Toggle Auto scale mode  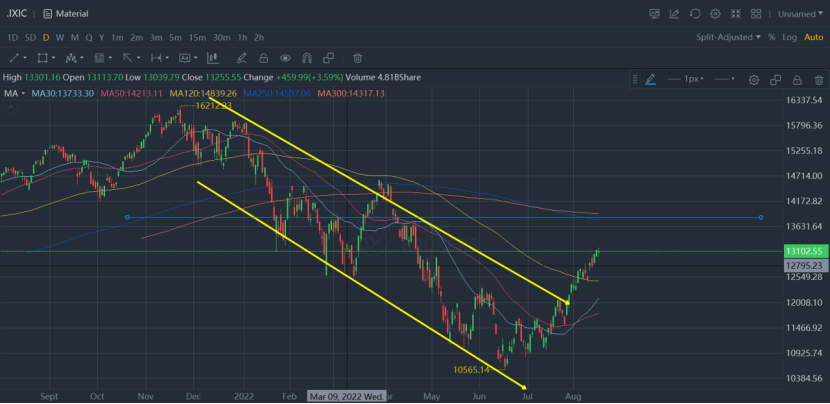pos(814,37)
